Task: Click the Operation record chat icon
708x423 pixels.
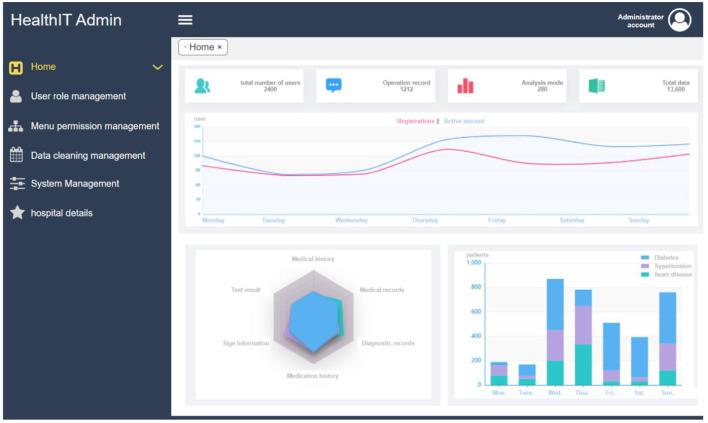Action: click(x=334, y=86)
